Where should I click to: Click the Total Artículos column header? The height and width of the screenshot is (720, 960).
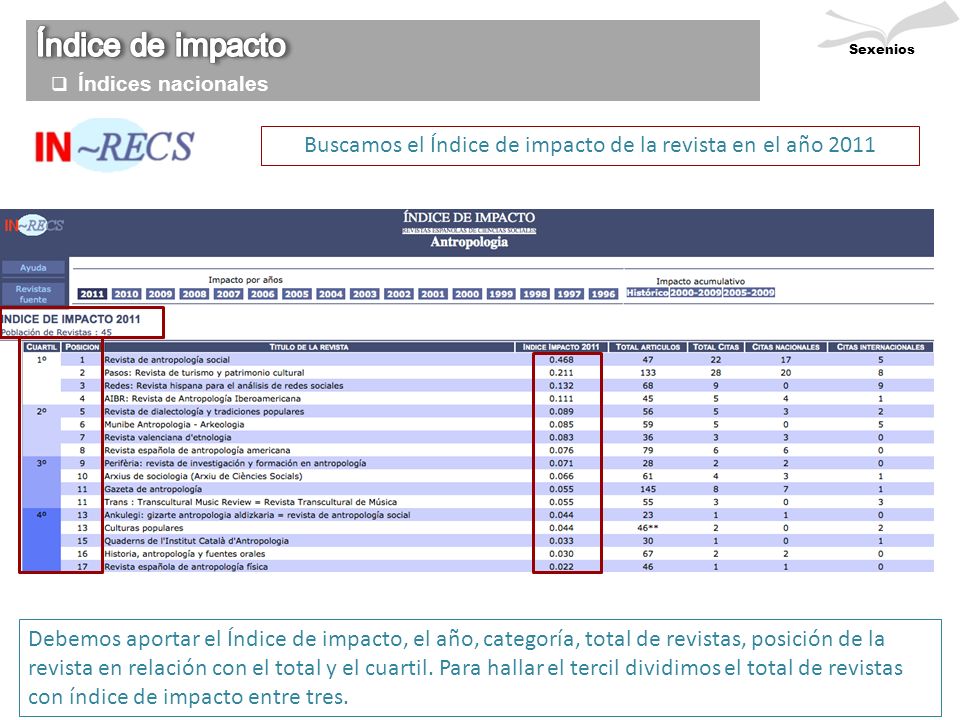[648, 347]
